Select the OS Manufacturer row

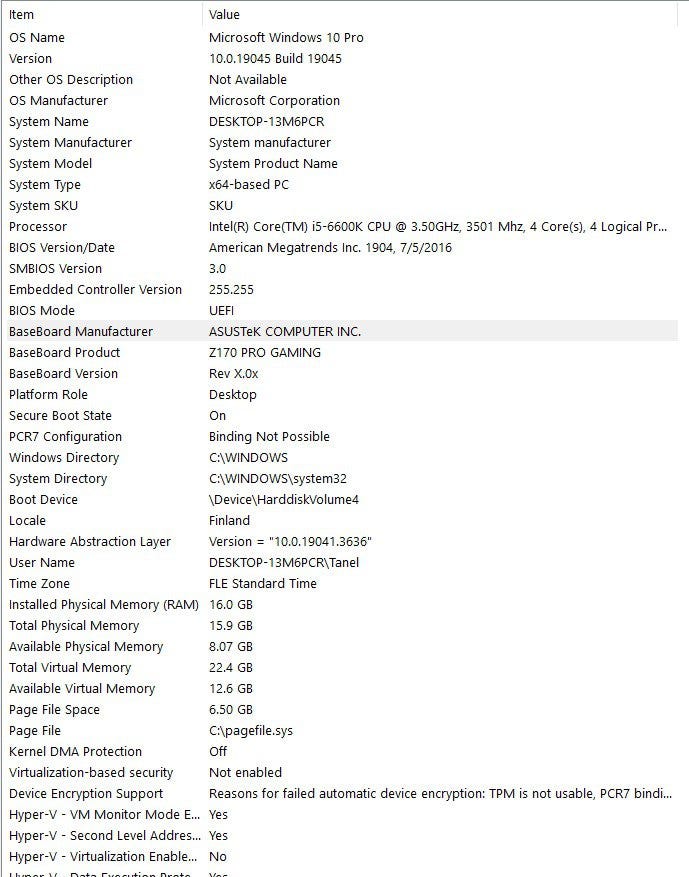(342, 101)
